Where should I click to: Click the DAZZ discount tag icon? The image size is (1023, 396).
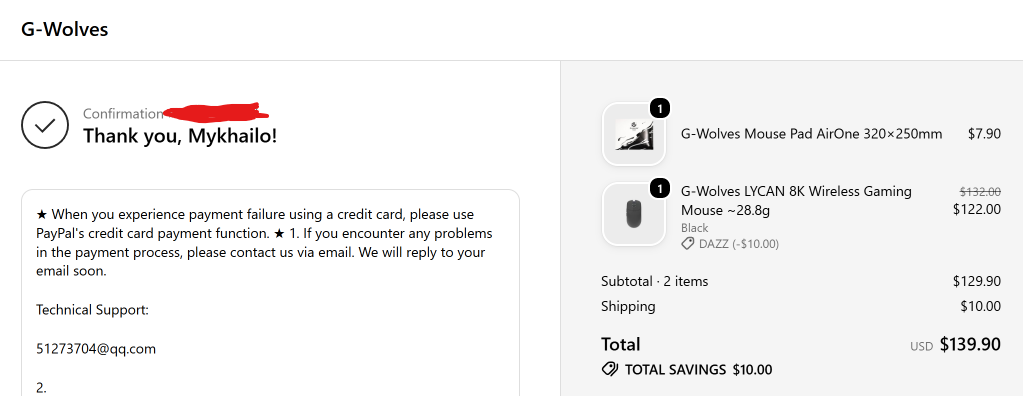(688, 244)
